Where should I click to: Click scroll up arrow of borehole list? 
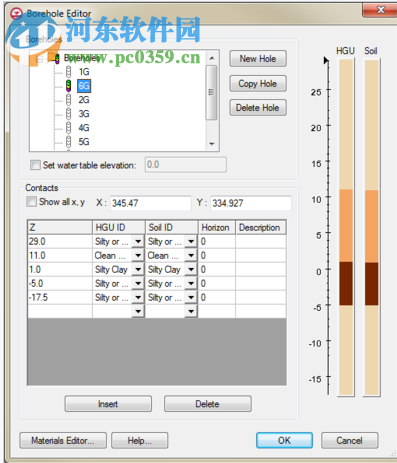coord(212,58)
